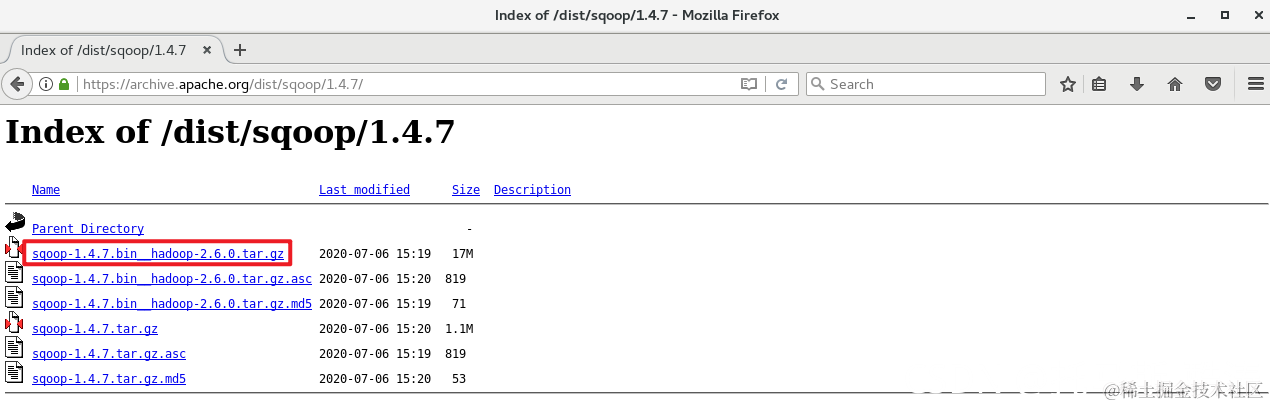
Task: Open the bookmarks list icon
Action: click(x=1099, y=84)
